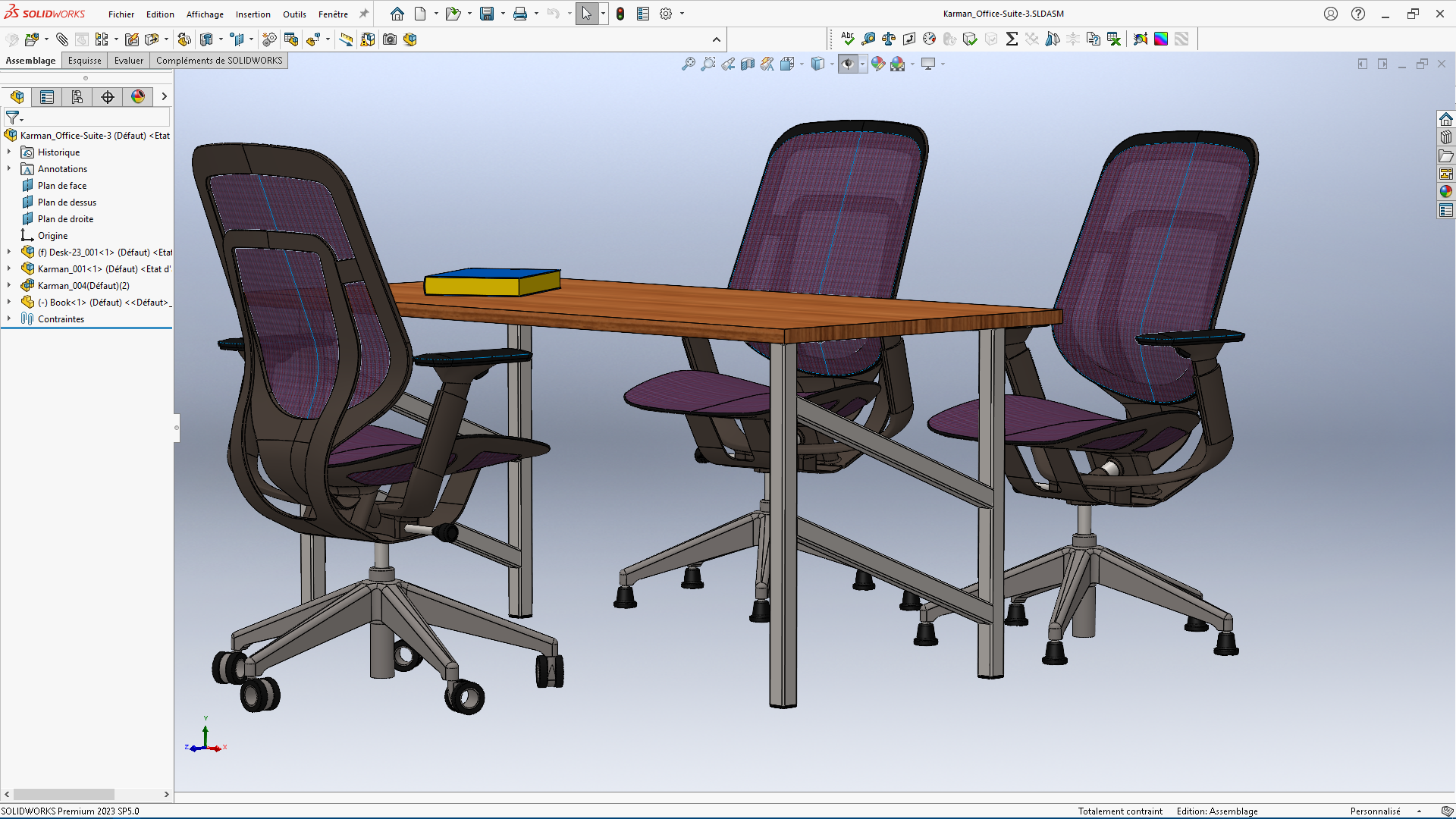Open the PropertyManager tab icon
The height and width of the screenshot is (819, 1456).
(x=47, y=97)
